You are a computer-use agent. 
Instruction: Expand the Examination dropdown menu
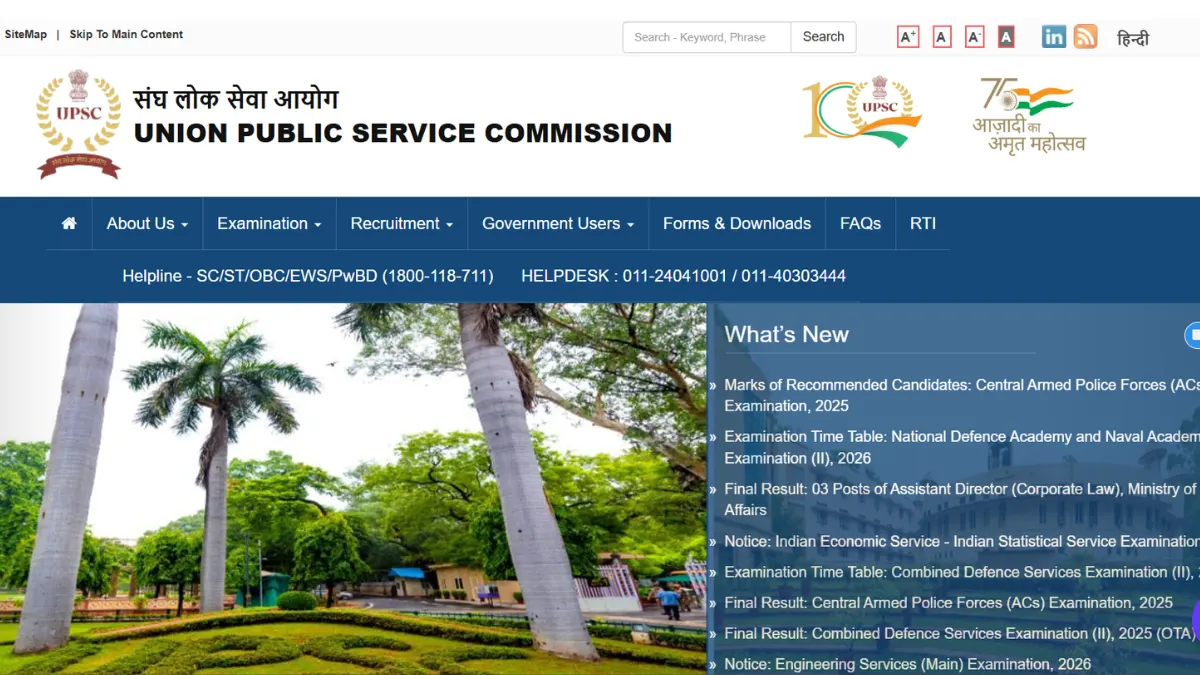pos(269,223)
